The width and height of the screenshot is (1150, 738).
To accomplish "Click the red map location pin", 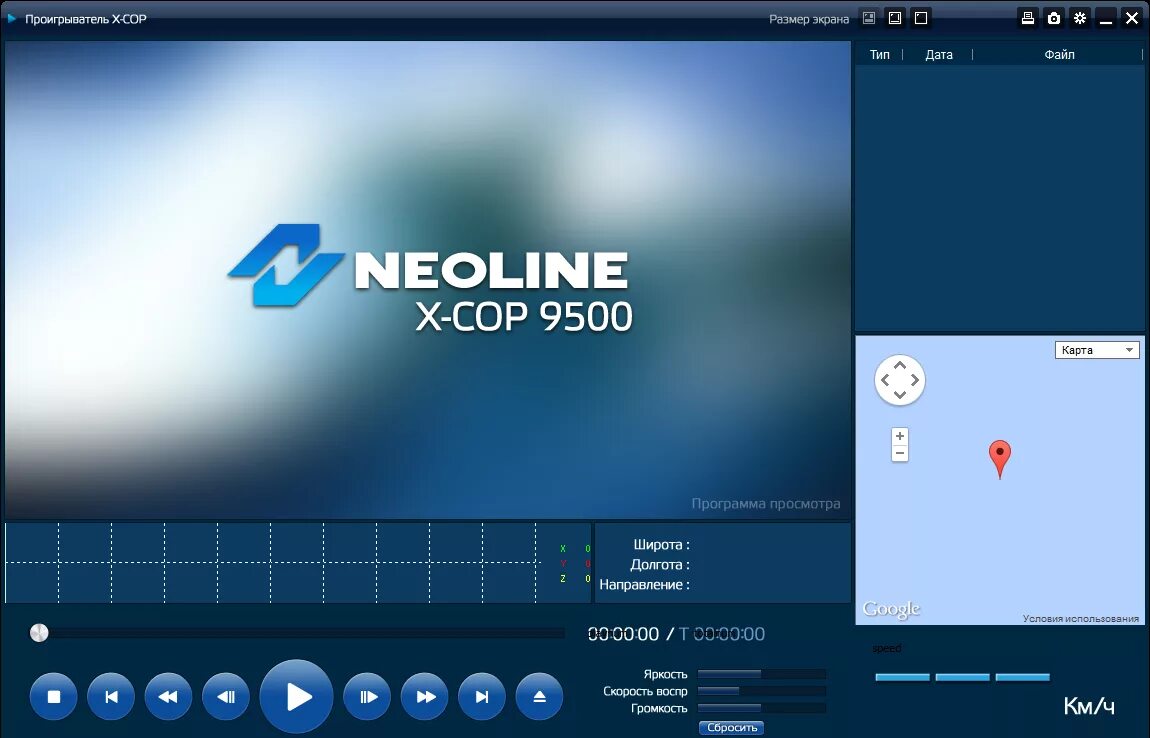I will pos(1000,459).
